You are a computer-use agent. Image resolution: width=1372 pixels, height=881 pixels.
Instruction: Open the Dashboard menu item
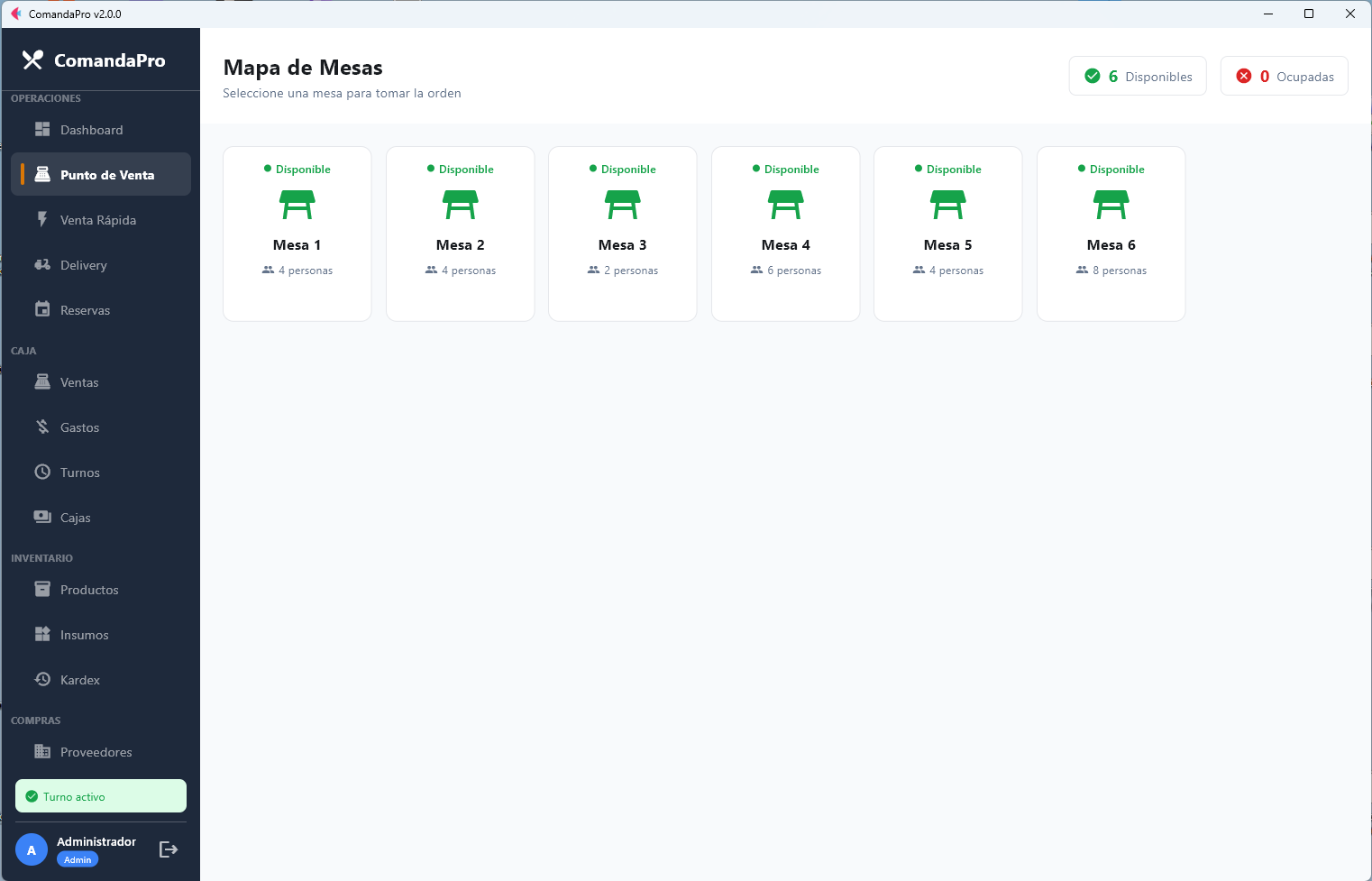[x=101, y=129]
